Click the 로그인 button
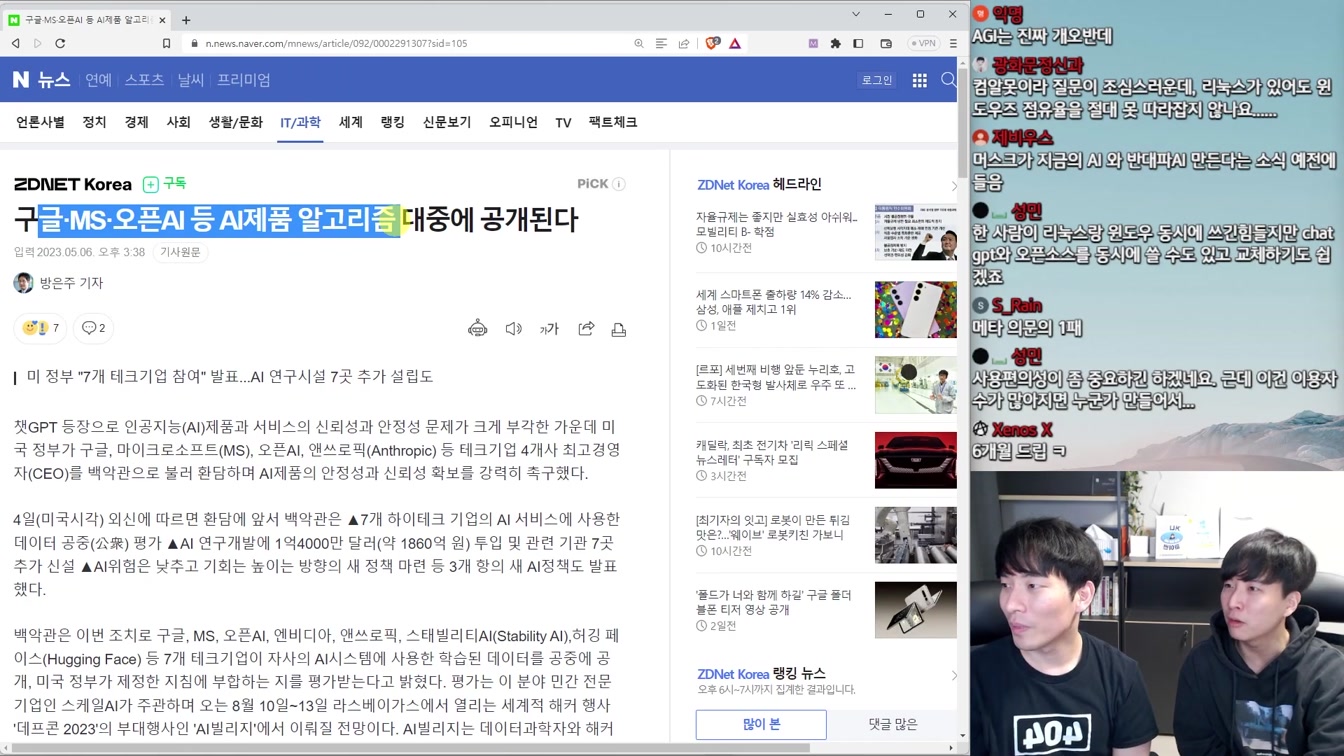The image size is (1344, 756). (x=877, y=80)
